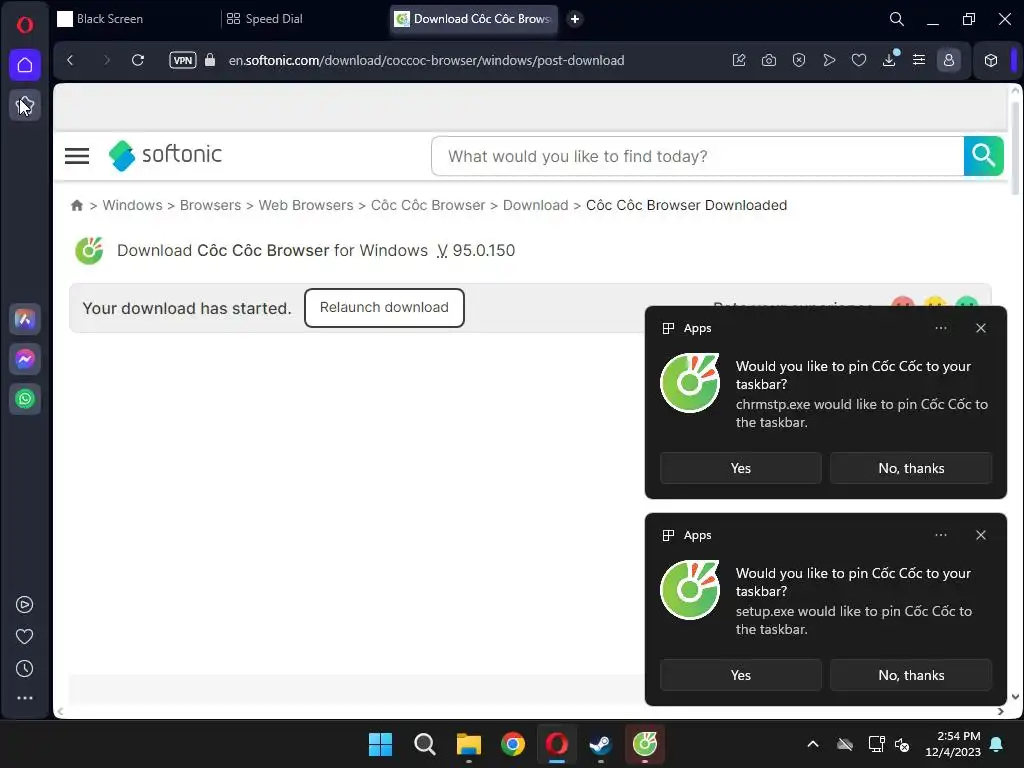Open the downloads popup
The image size is (1024, 768).
tap(889, 60)
